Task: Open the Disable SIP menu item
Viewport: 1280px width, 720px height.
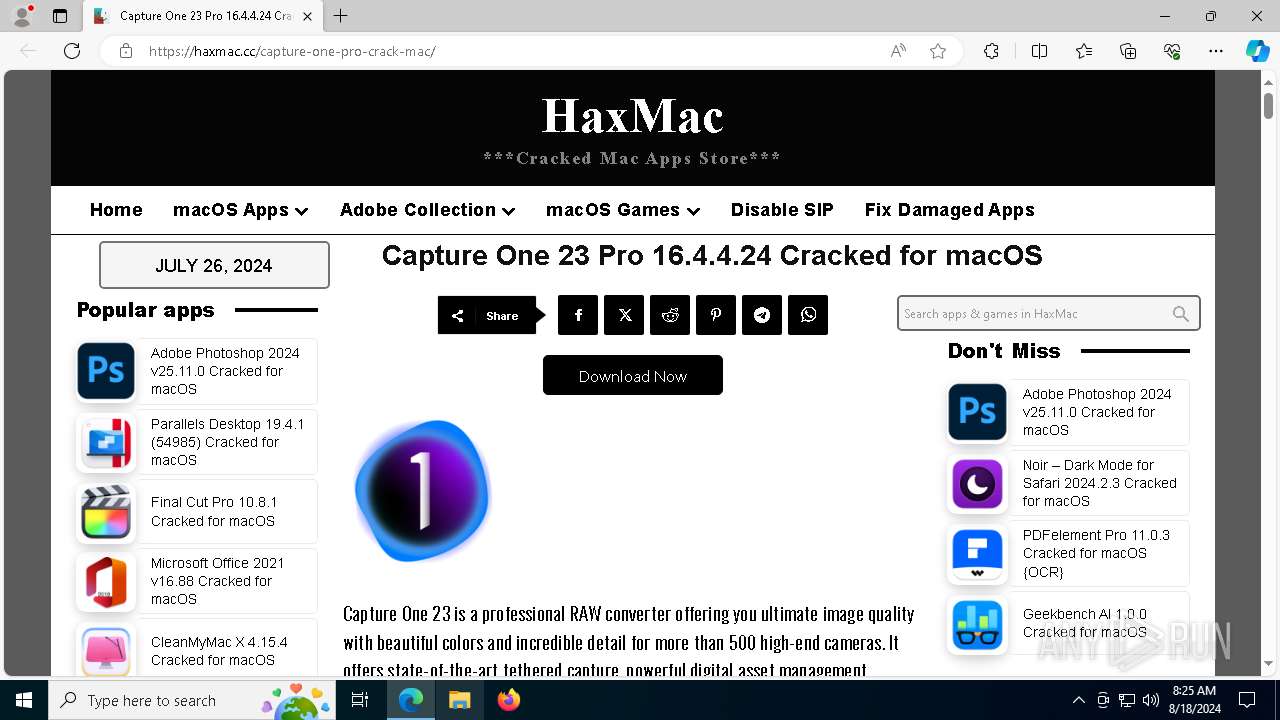Action: (782, 210)
